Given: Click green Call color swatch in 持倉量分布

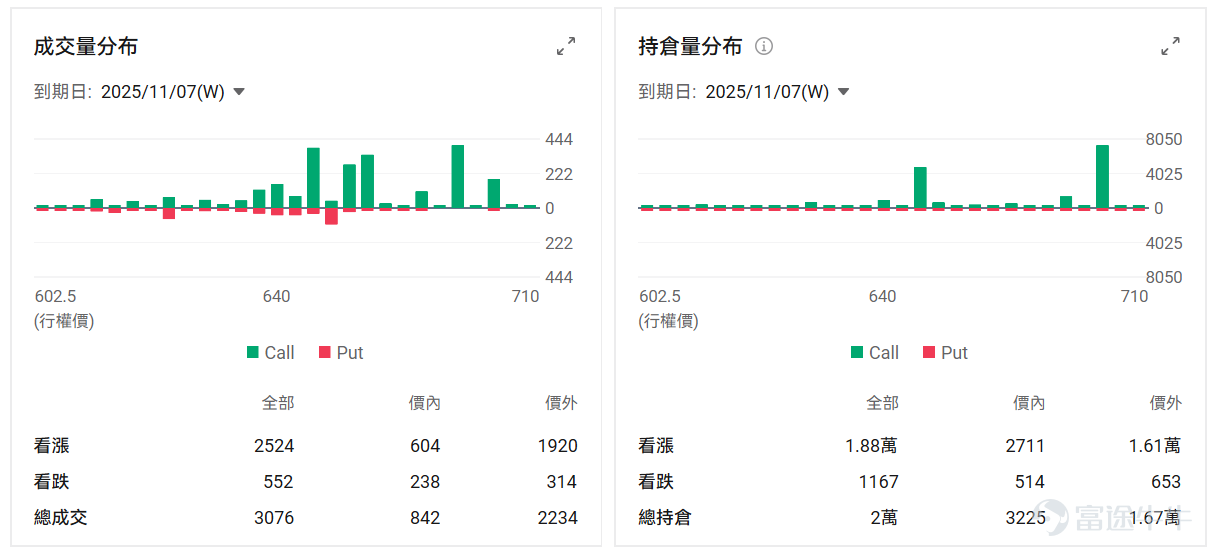Looking at the screenshot, I should point(857,352).
